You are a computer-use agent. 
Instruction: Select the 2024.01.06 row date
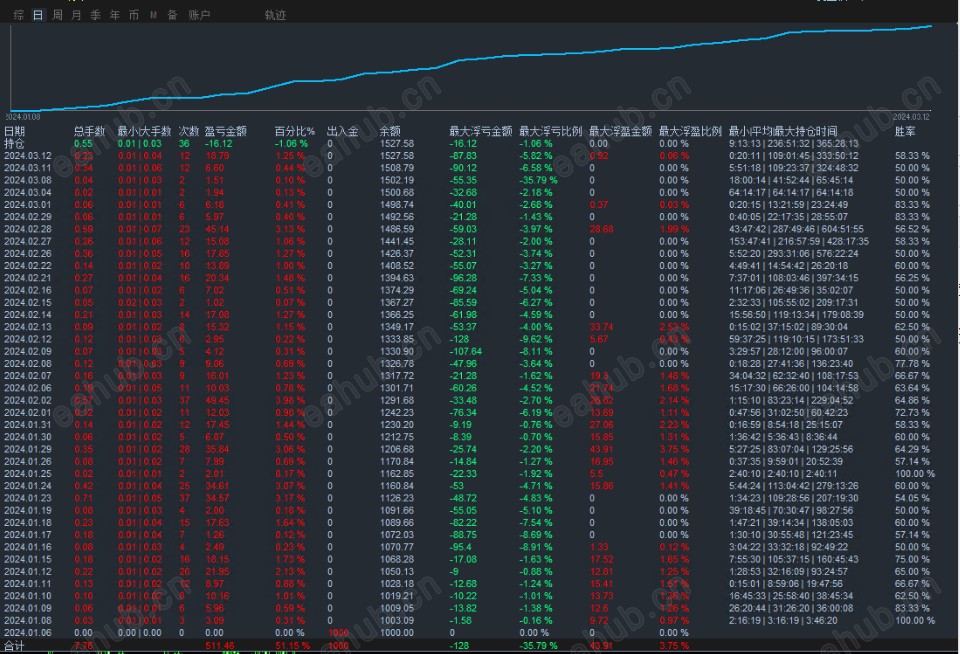pos(28,633)
